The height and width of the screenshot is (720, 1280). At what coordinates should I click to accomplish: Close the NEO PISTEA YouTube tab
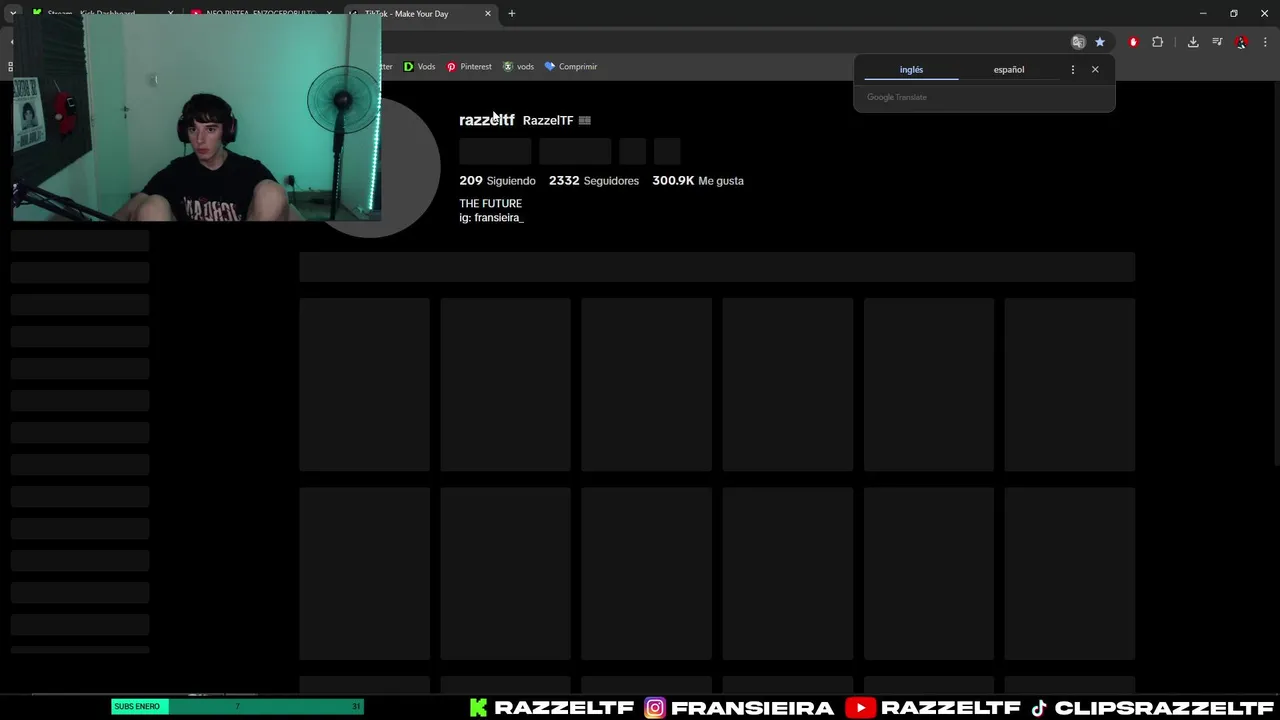[329, 14]
